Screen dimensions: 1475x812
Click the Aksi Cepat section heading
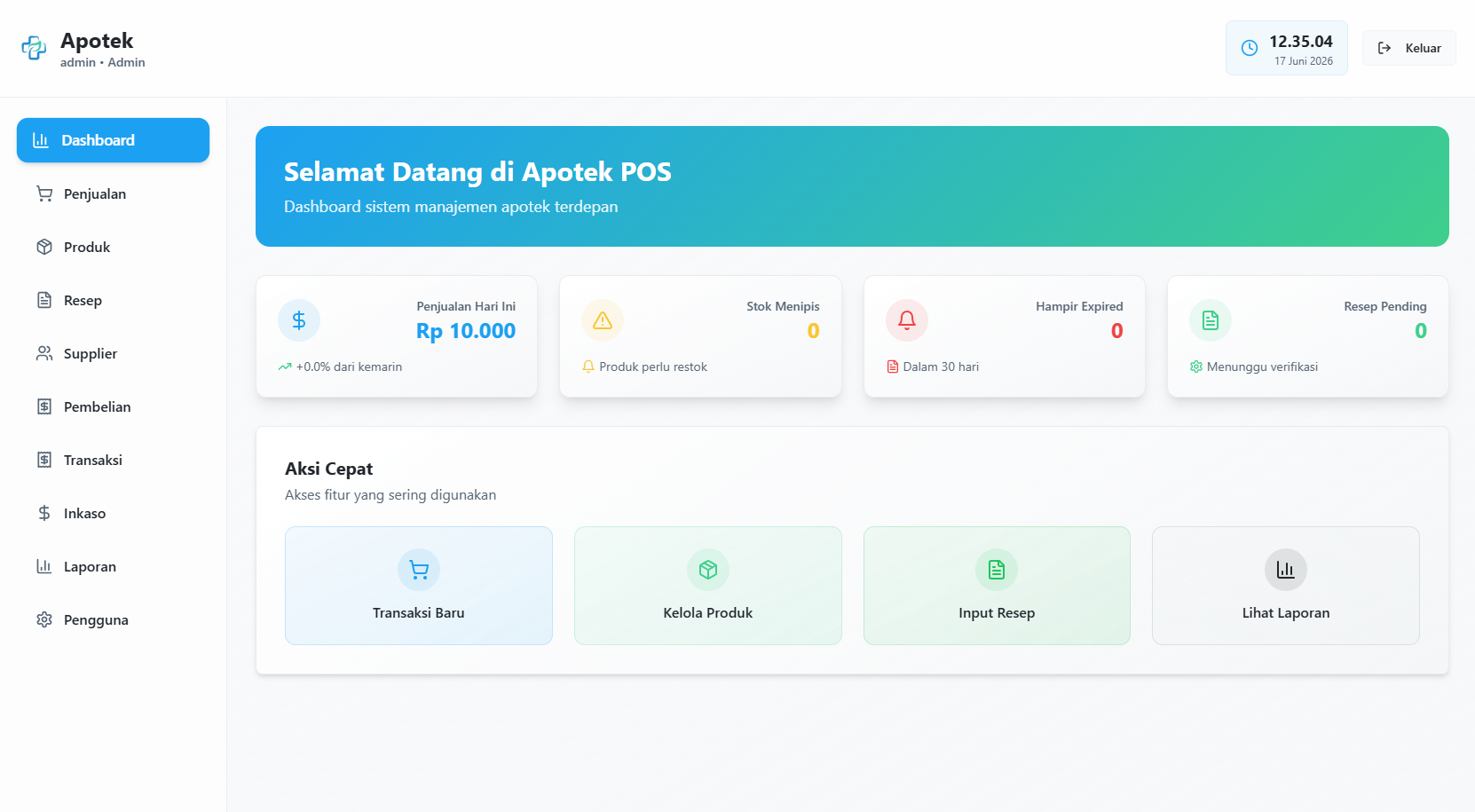point(328,469)
